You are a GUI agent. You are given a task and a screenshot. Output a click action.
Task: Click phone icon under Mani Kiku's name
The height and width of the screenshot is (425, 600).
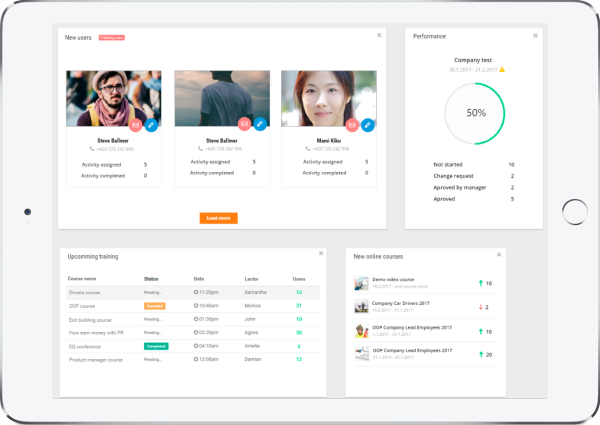(308, 148)
